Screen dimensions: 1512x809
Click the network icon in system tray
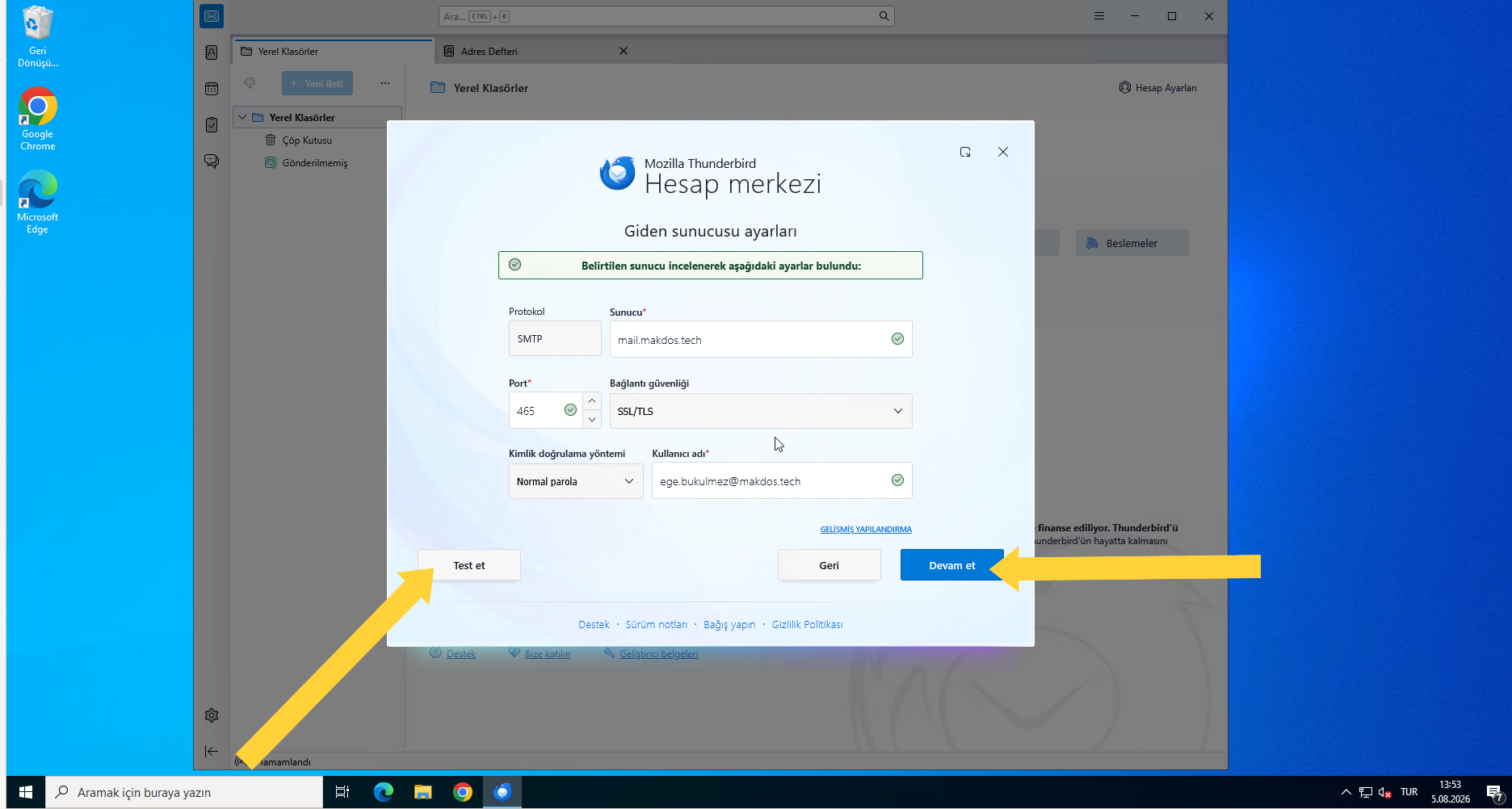coord(1366,792)
